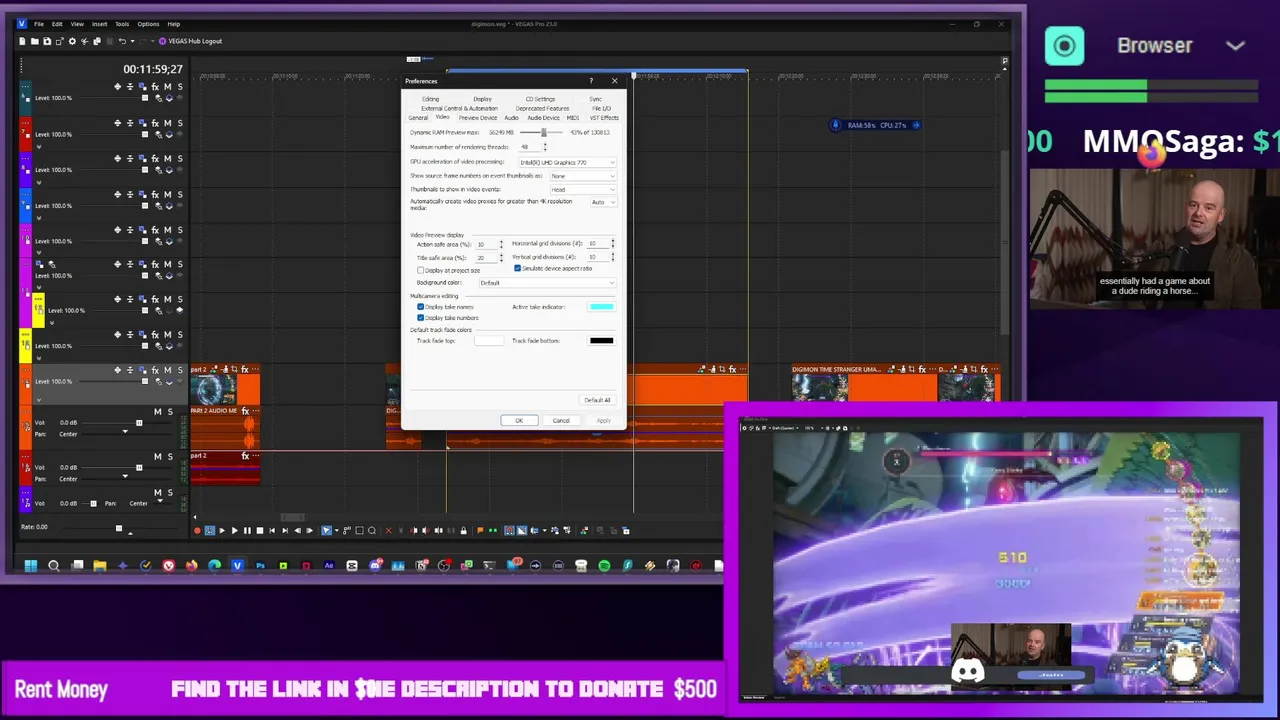The image size is (1280, 720).
Task: Open Undo history dropdown arrow
Action: point(131,41)
